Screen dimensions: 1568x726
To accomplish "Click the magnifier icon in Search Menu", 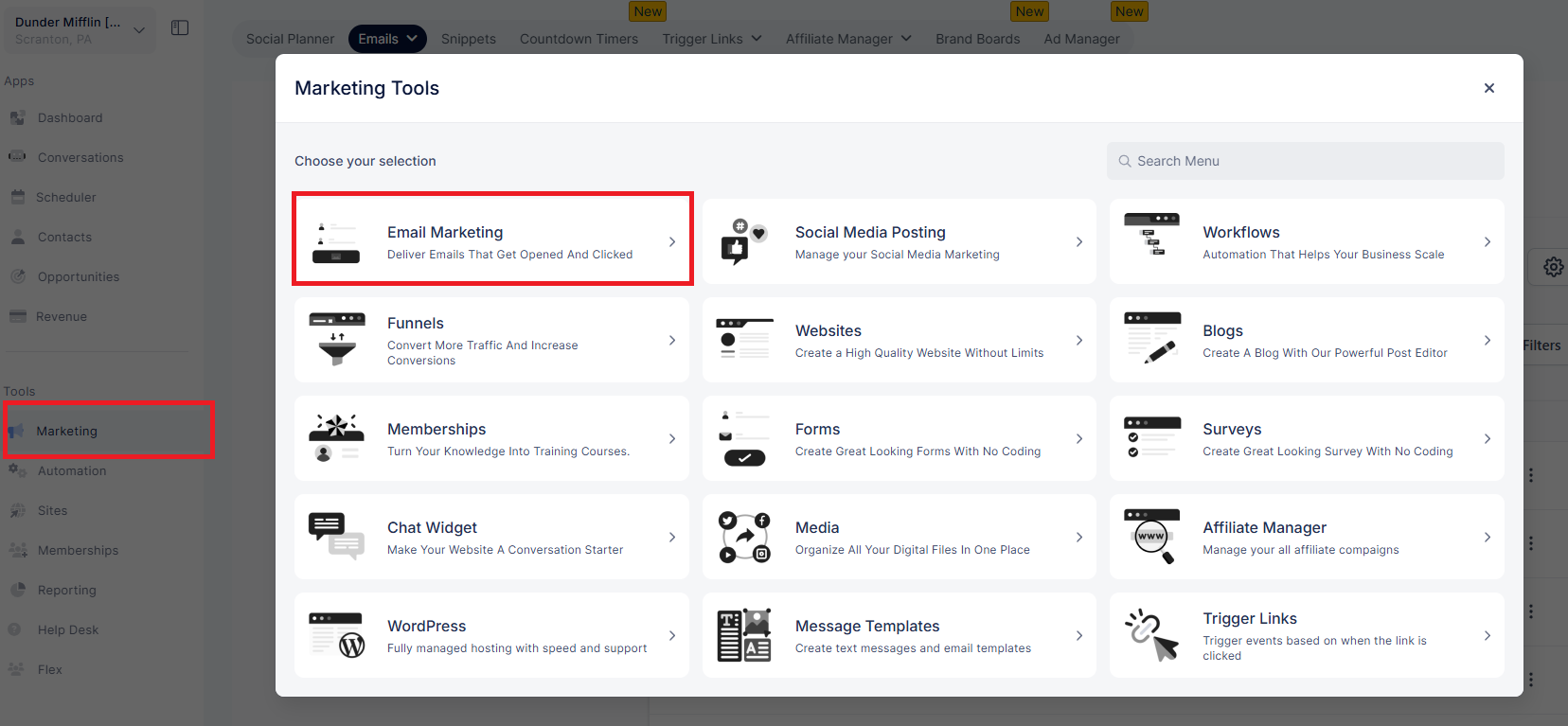I will coord(1125,161).
